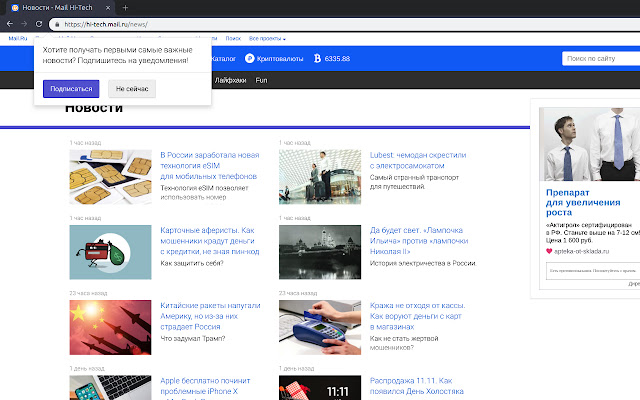The image size is (640, 400).
Task: Reload the page with the refresh icon
Action: 39,24
